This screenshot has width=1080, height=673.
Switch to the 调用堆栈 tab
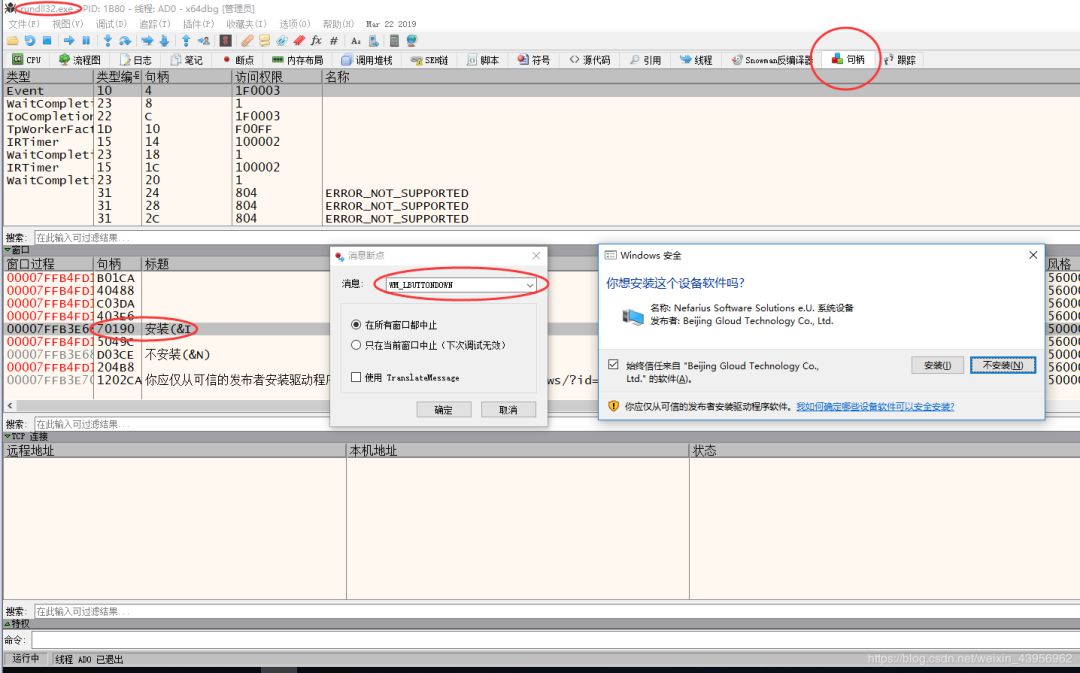(x=367, y=60)
